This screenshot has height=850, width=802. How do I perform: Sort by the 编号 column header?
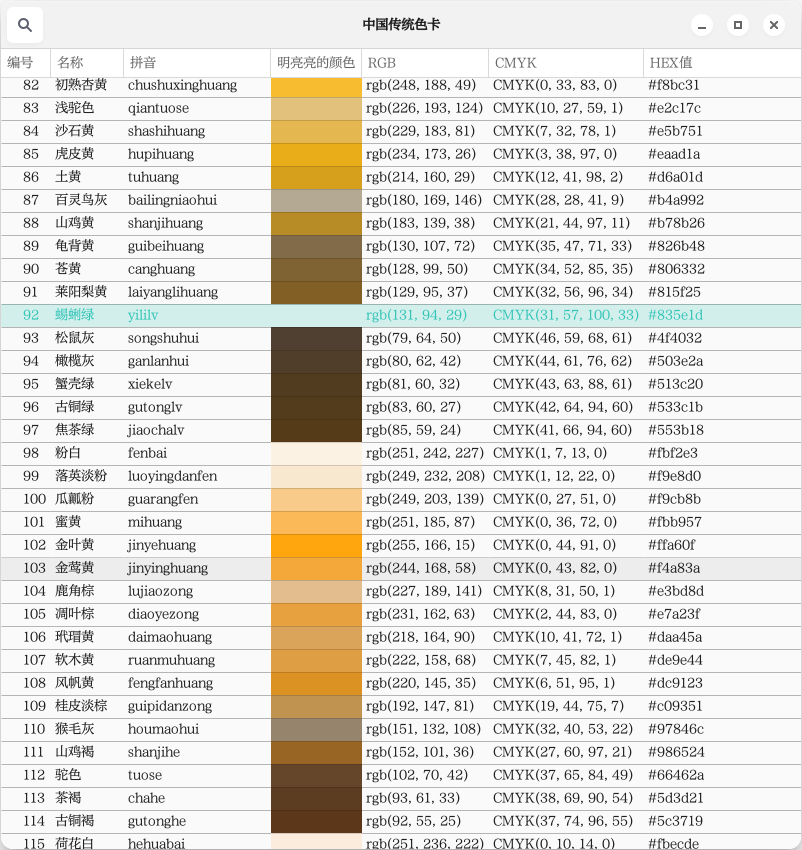[25, 63]
